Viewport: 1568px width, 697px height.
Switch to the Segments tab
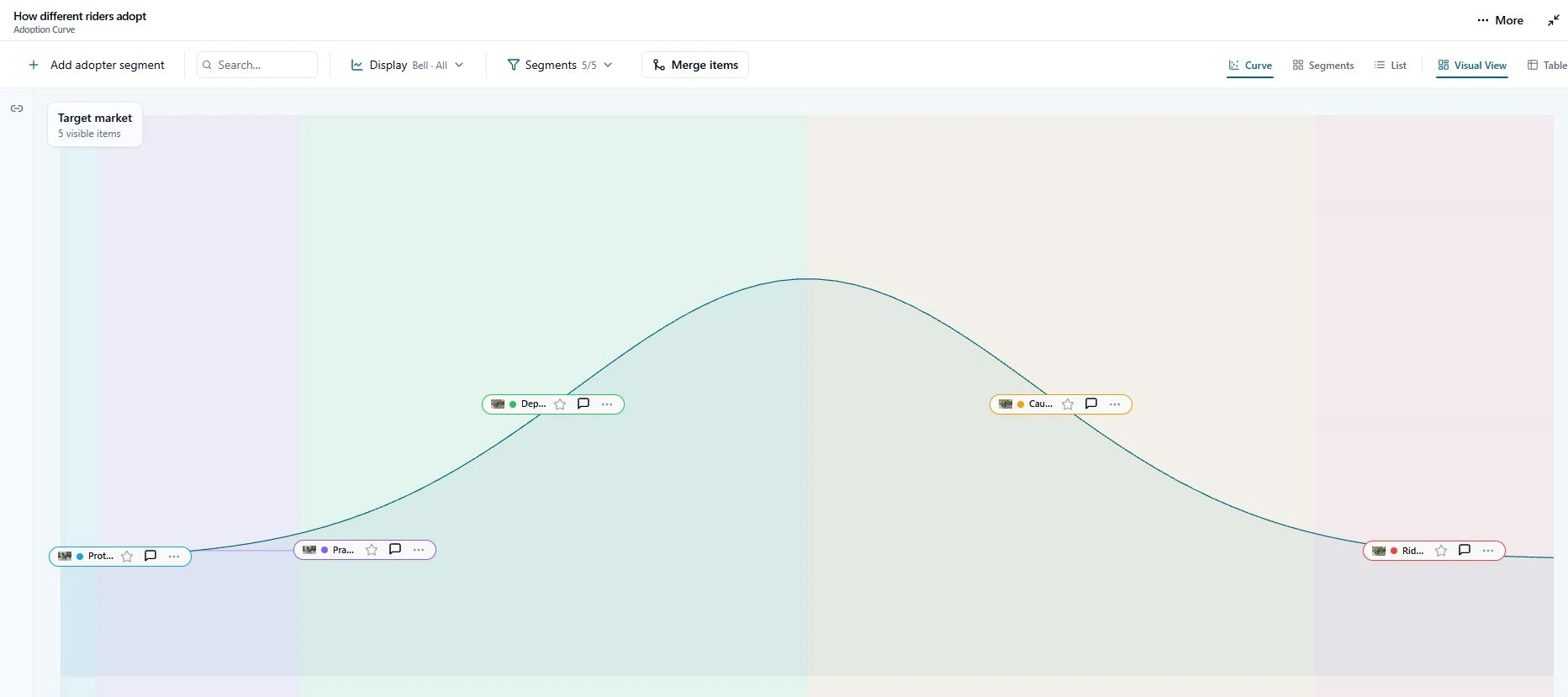[x=1323, y=66]
